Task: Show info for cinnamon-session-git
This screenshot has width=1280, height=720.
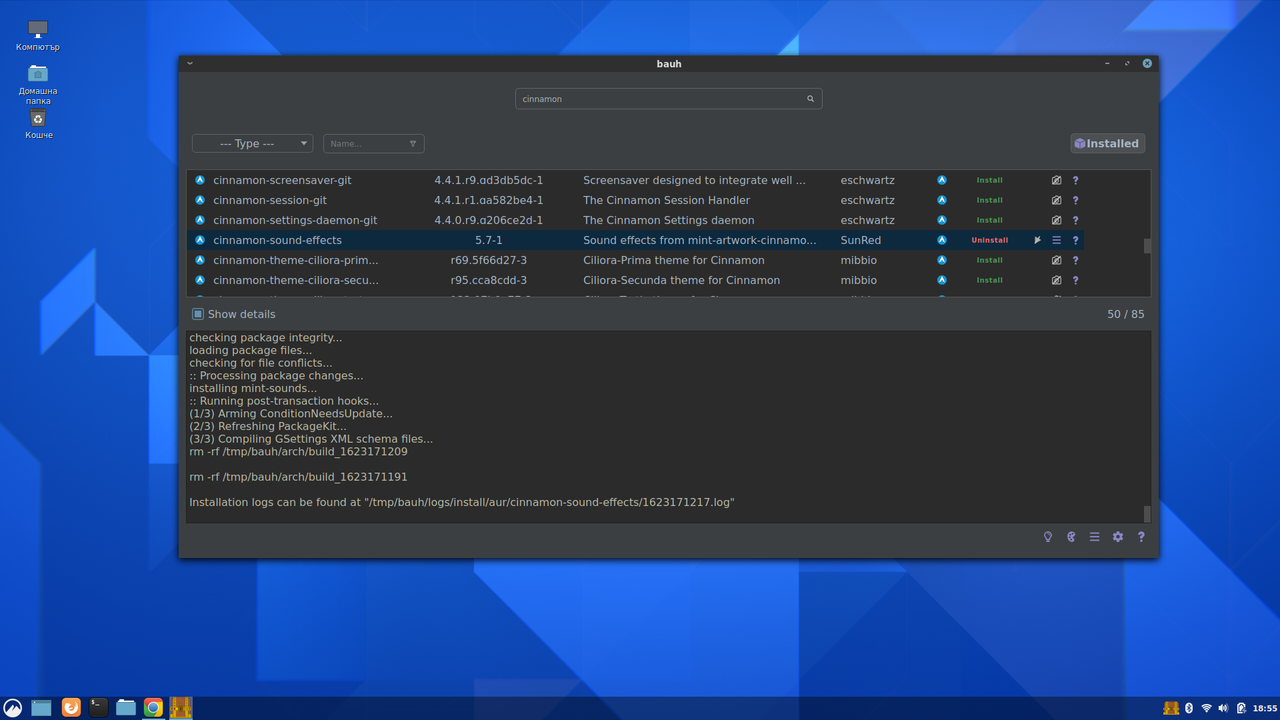Action: pyautogui.click(x=1076, y=200)
